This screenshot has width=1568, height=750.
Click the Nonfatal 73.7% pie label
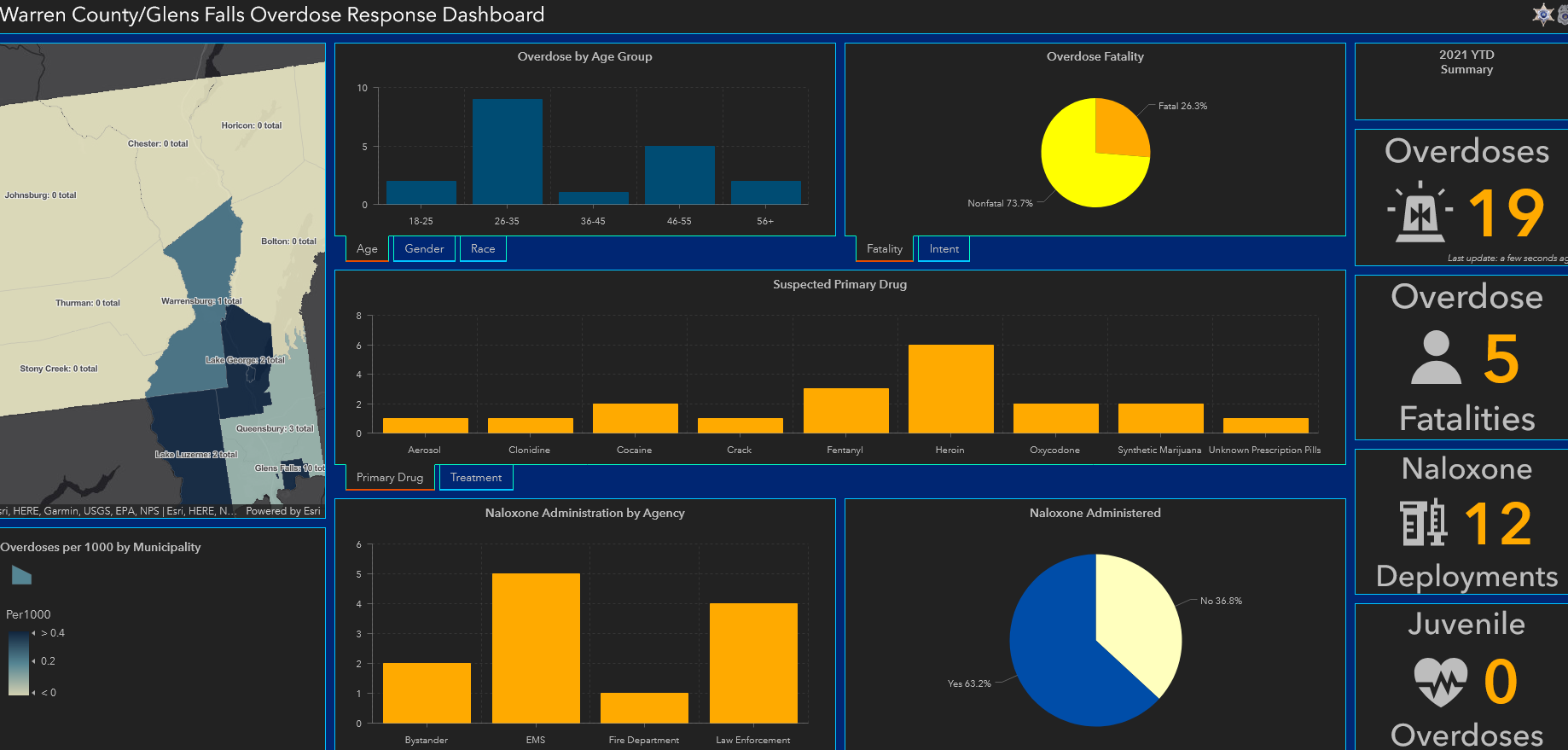1000,204
